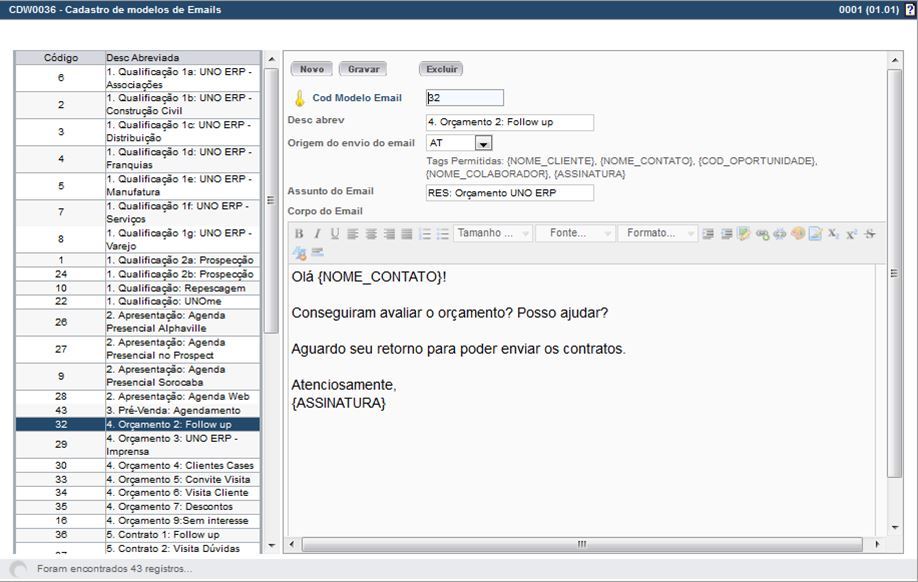
Task: Toggle bold formatting in email editor
Action: [299, 234]
